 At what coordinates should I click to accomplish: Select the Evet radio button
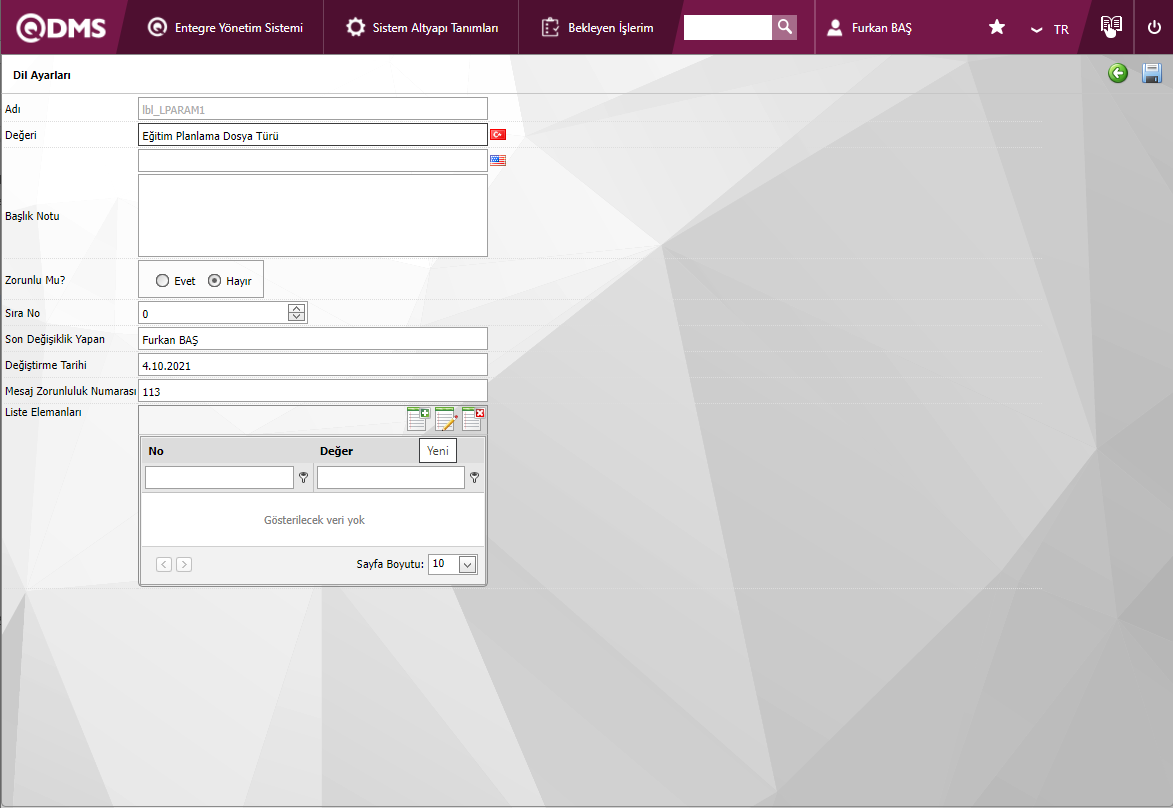pos(163,281)
